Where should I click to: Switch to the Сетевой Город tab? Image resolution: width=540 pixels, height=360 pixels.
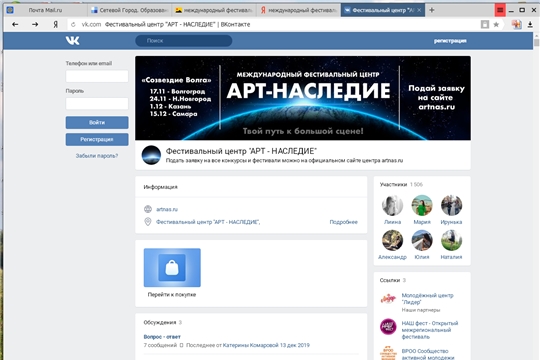tap(129, 10)
